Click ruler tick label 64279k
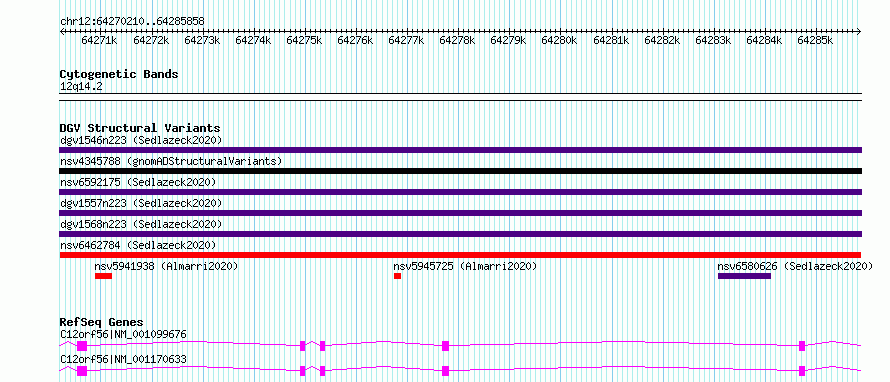890x382 pixels. (x=508, y=40)
